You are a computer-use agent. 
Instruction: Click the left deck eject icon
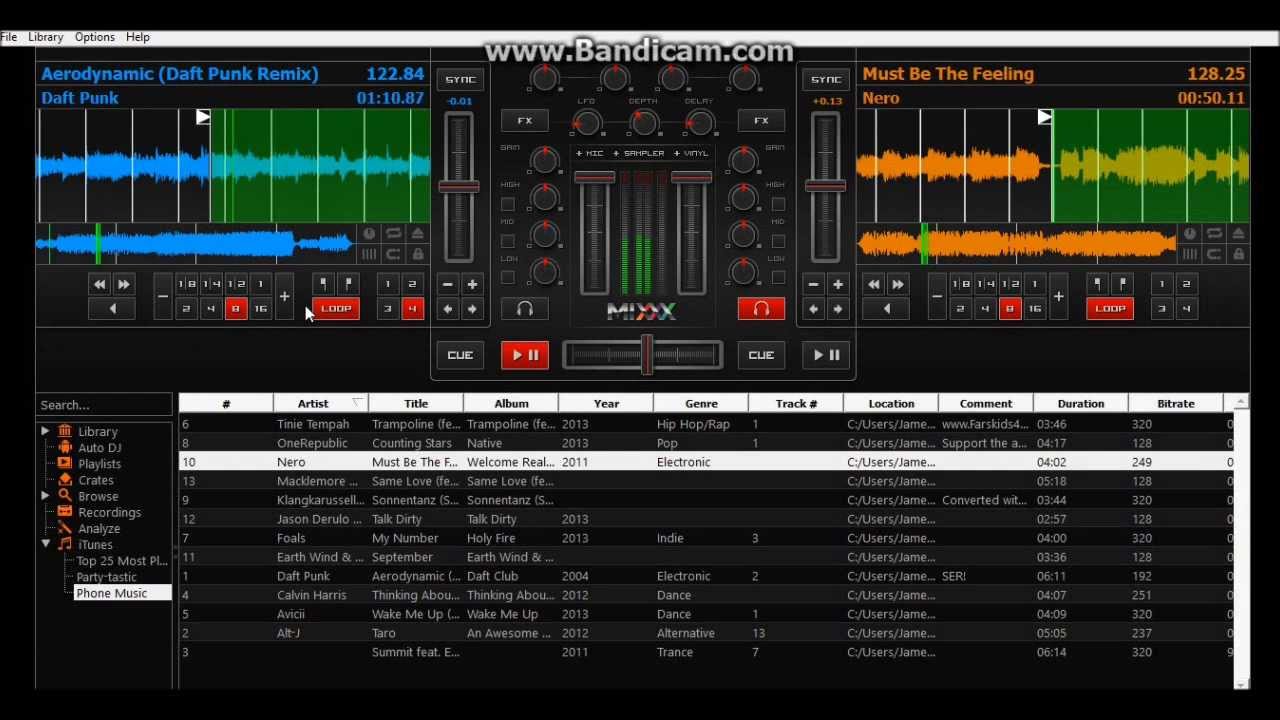[417, 234]
